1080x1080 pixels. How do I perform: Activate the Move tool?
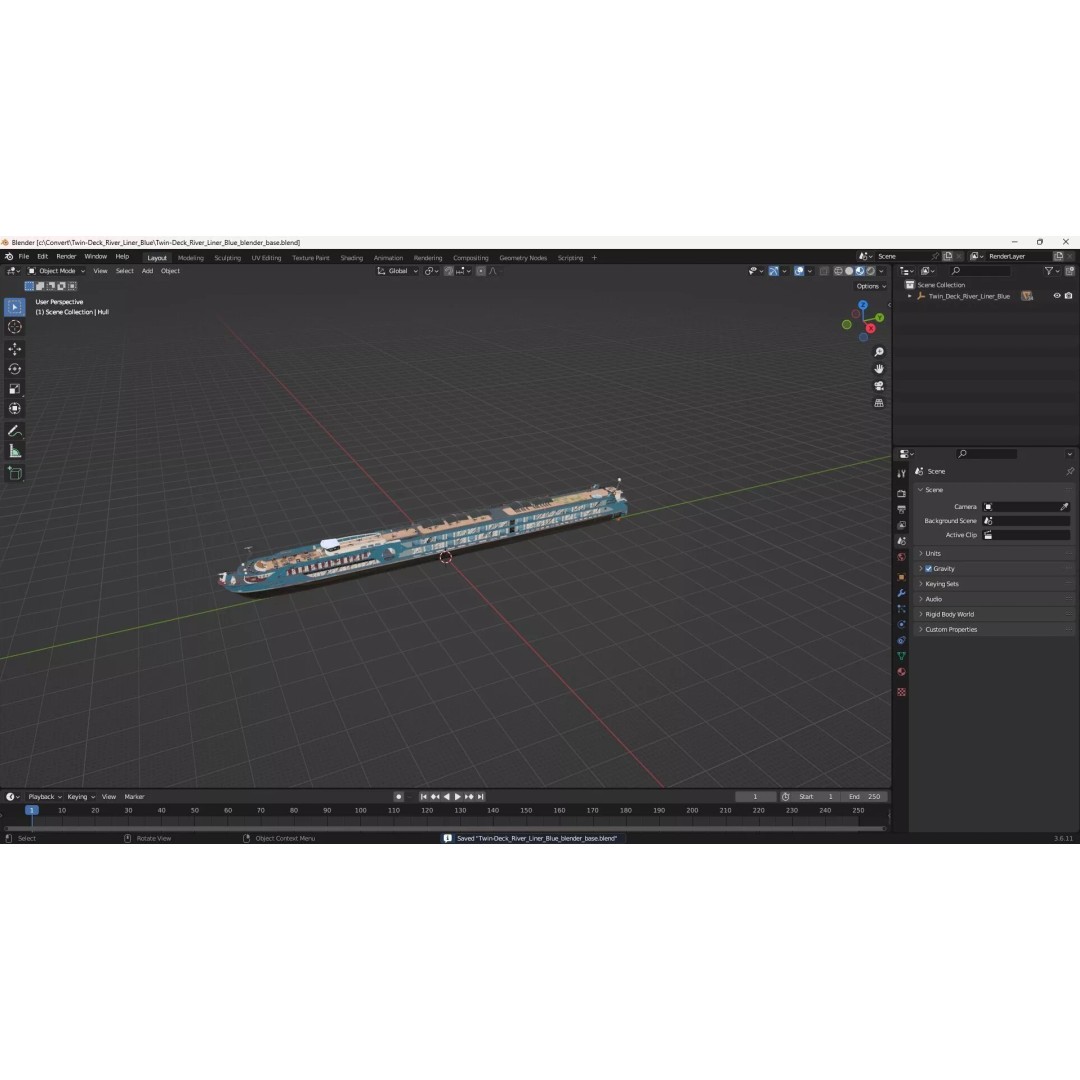point(14,349)
